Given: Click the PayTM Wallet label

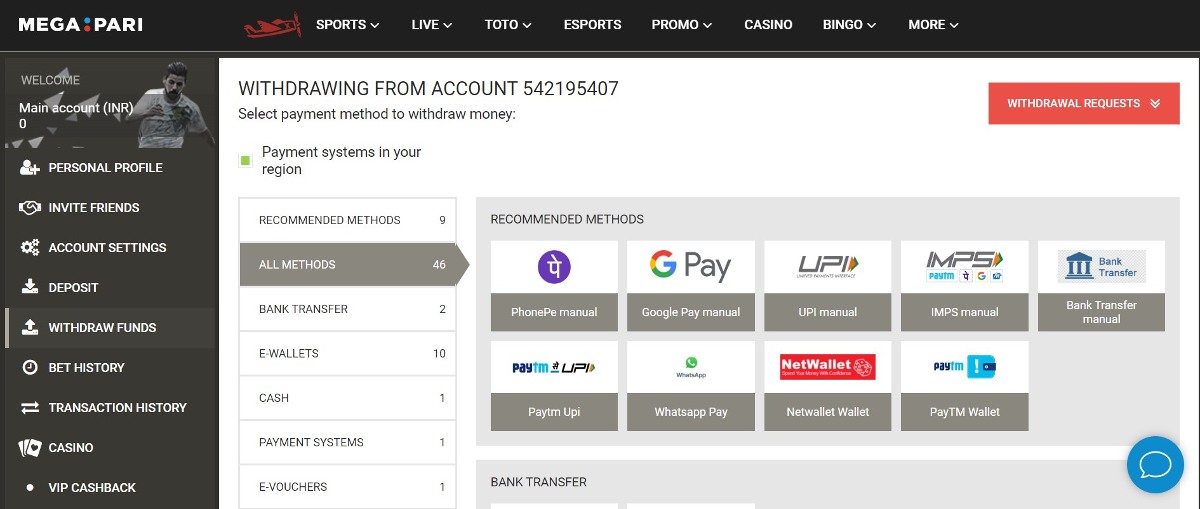Looking at the screenshot, I should point(964,412).
